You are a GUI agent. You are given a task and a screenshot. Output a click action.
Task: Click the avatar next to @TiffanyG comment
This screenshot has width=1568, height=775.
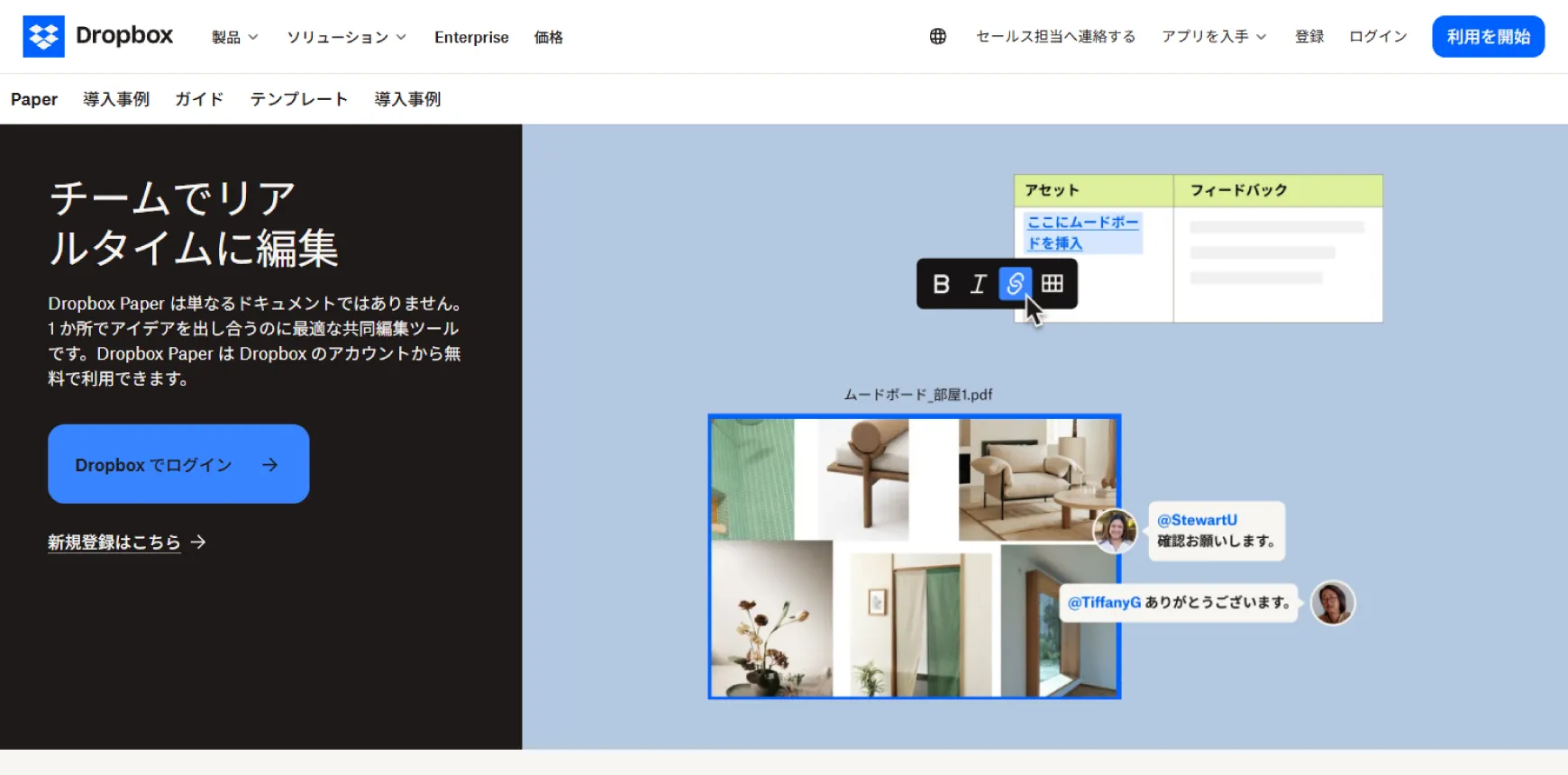1333,603
